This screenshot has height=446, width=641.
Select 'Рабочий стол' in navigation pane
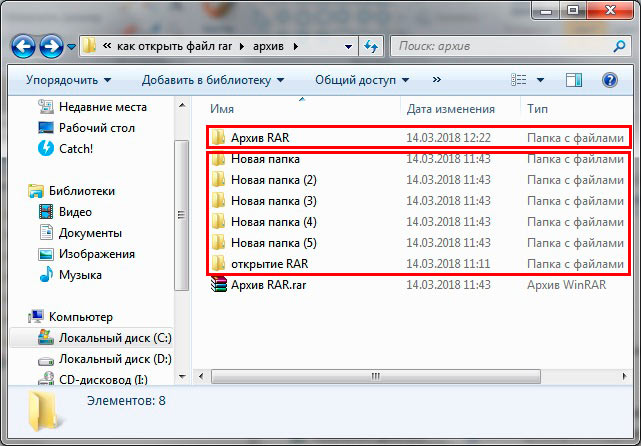tap(96, 128)
